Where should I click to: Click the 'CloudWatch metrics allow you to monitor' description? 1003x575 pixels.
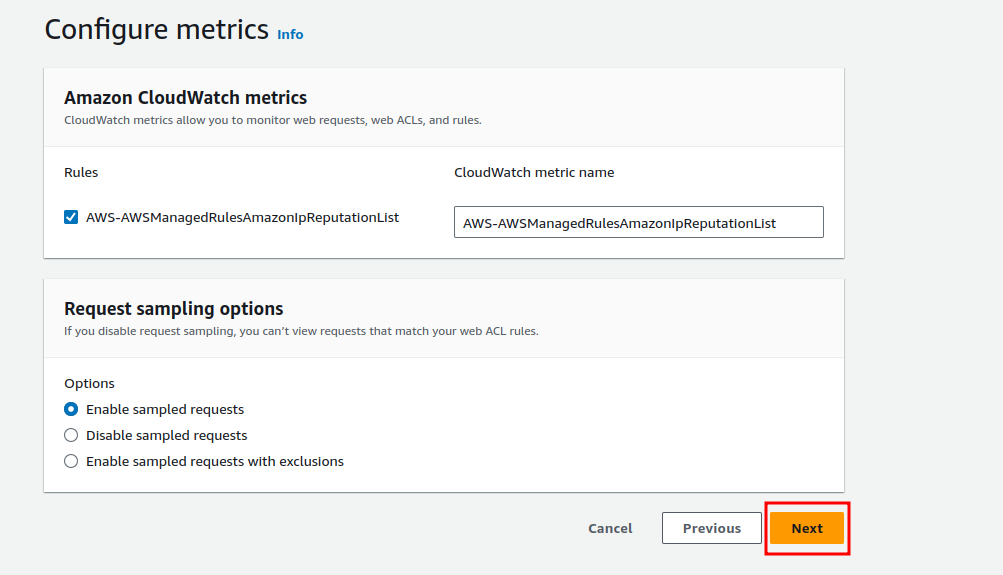272,120
